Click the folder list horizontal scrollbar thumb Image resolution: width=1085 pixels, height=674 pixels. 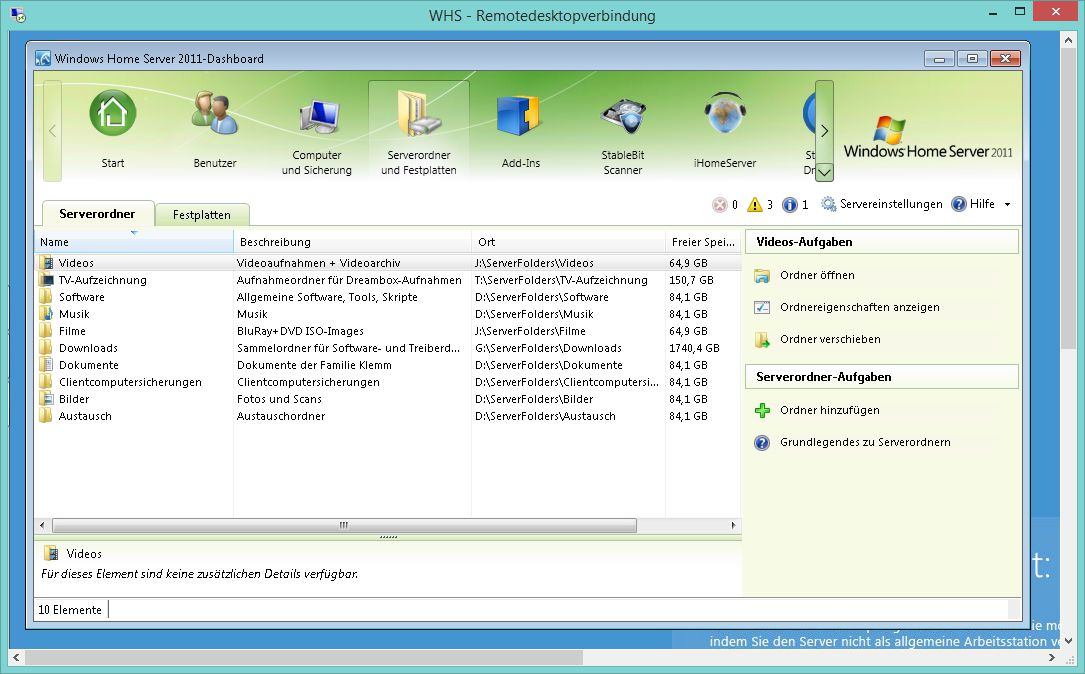344,525
